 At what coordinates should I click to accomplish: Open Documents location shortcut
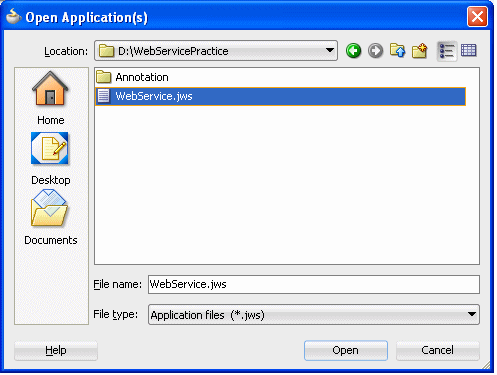(x=50, y=218)
